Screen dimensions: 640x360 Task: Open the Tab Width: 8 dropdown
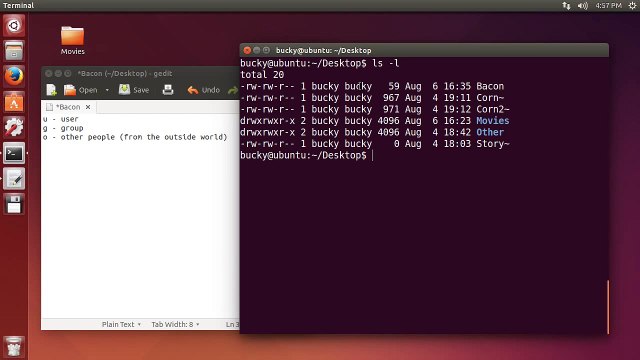point(176,324)
